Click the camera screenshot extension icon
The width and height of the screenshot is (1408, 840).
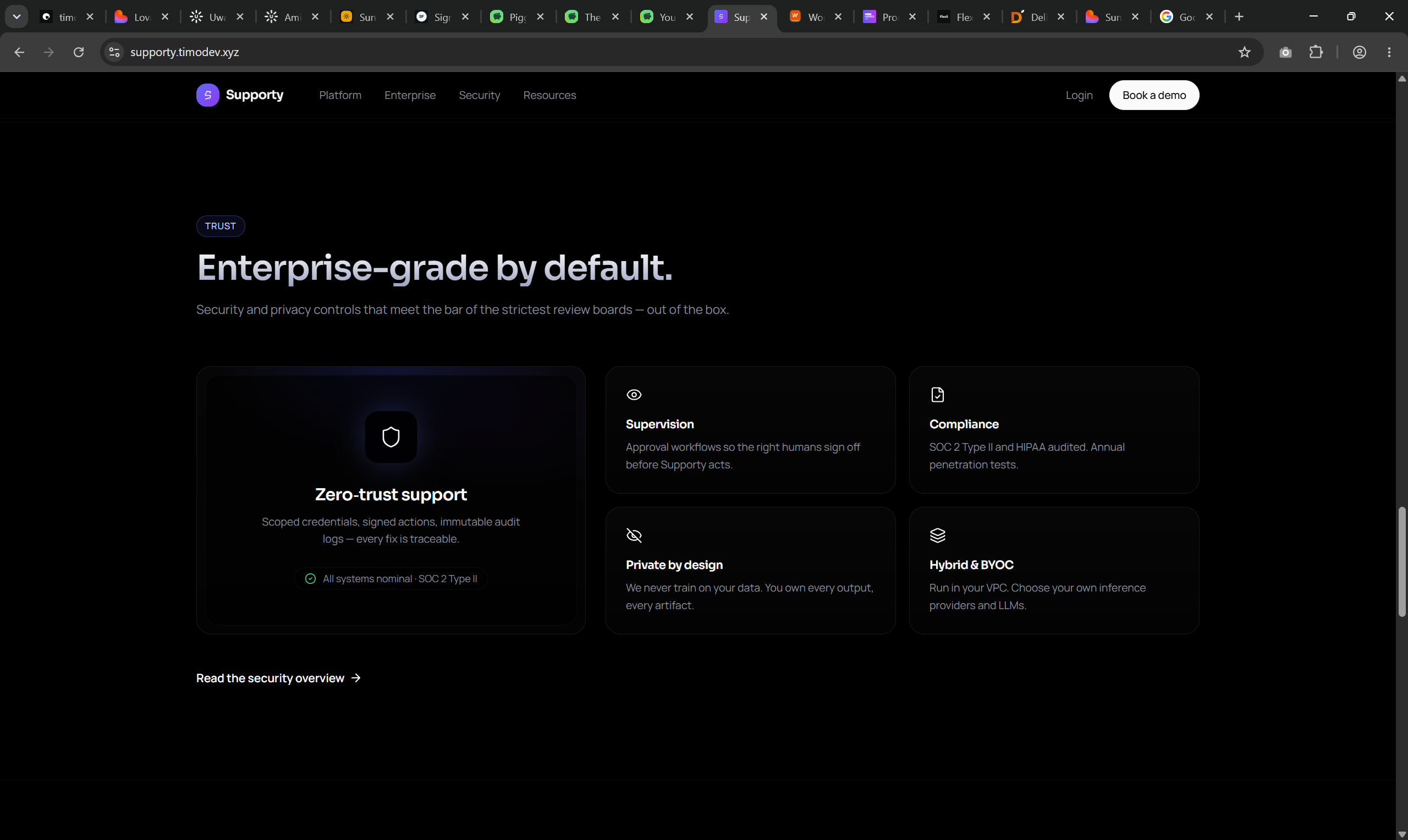tap(1285, 52)
